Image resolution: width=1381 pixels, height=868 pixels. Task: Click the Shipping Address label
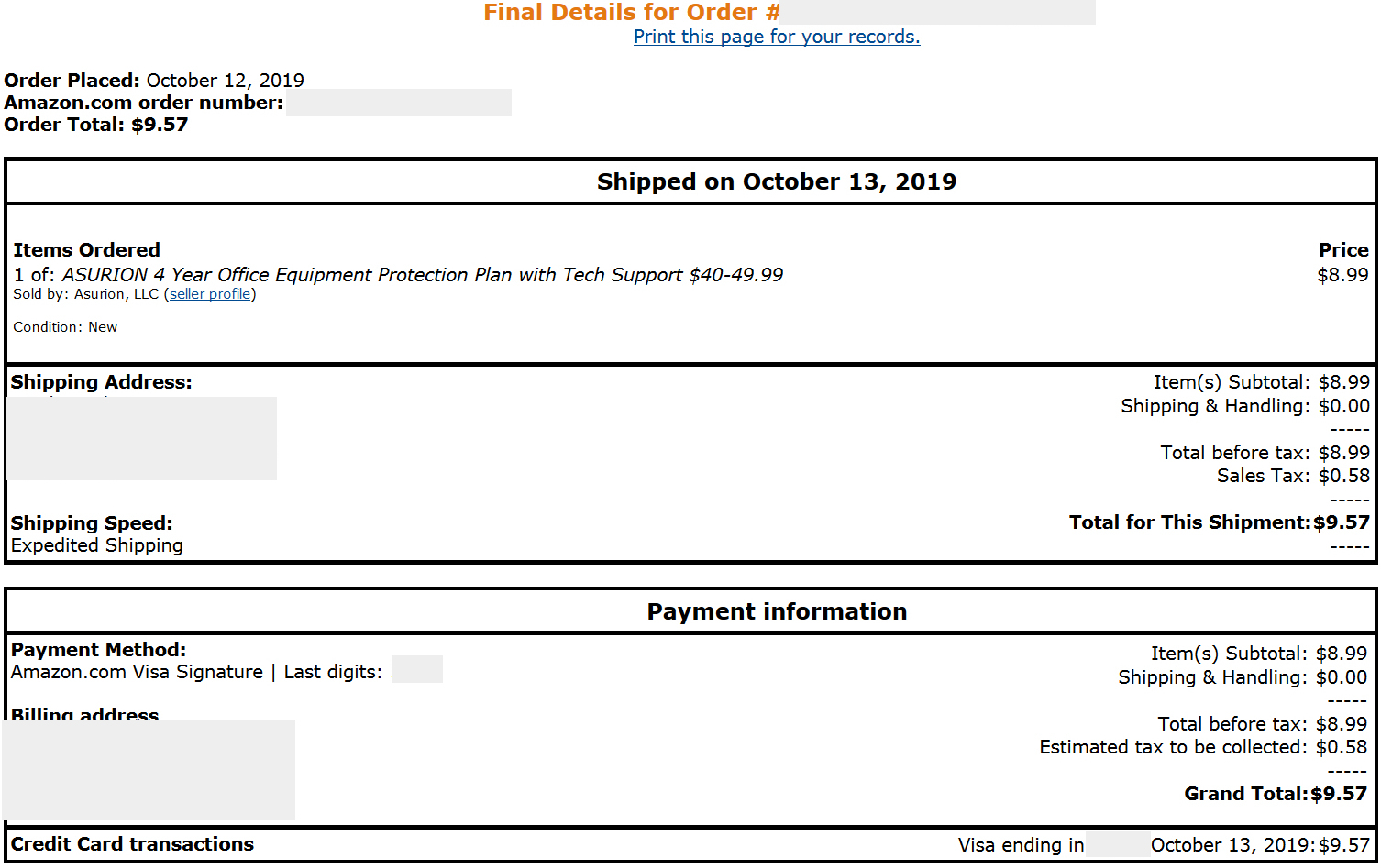point(102,382)
